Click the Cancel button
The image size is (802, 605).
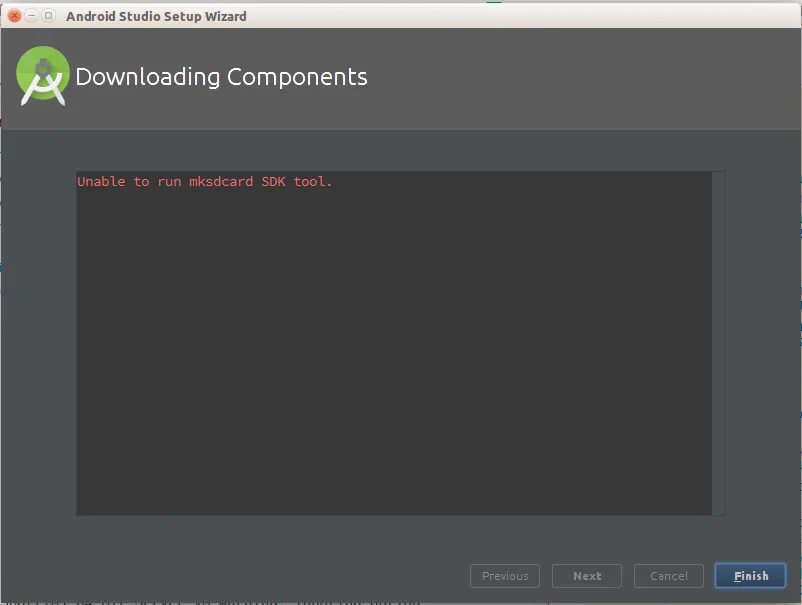click(x=669, y=576)
